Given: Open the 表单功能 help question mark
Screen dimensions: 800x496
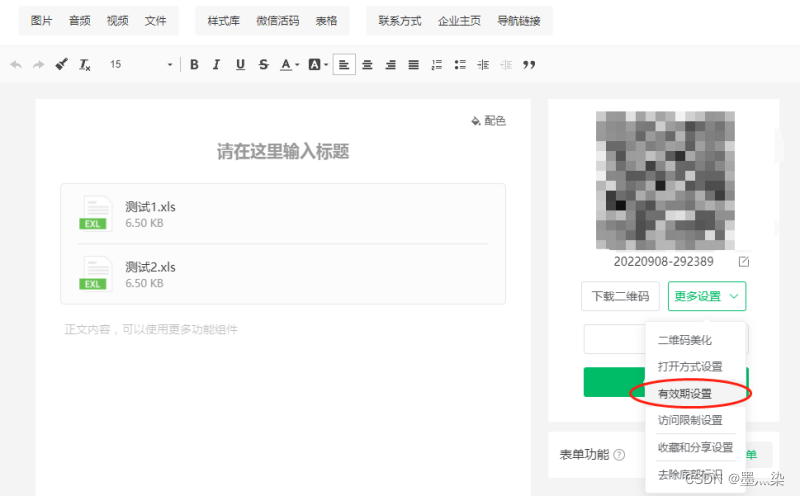Looking at the screenshot, I should click(619, 455).
